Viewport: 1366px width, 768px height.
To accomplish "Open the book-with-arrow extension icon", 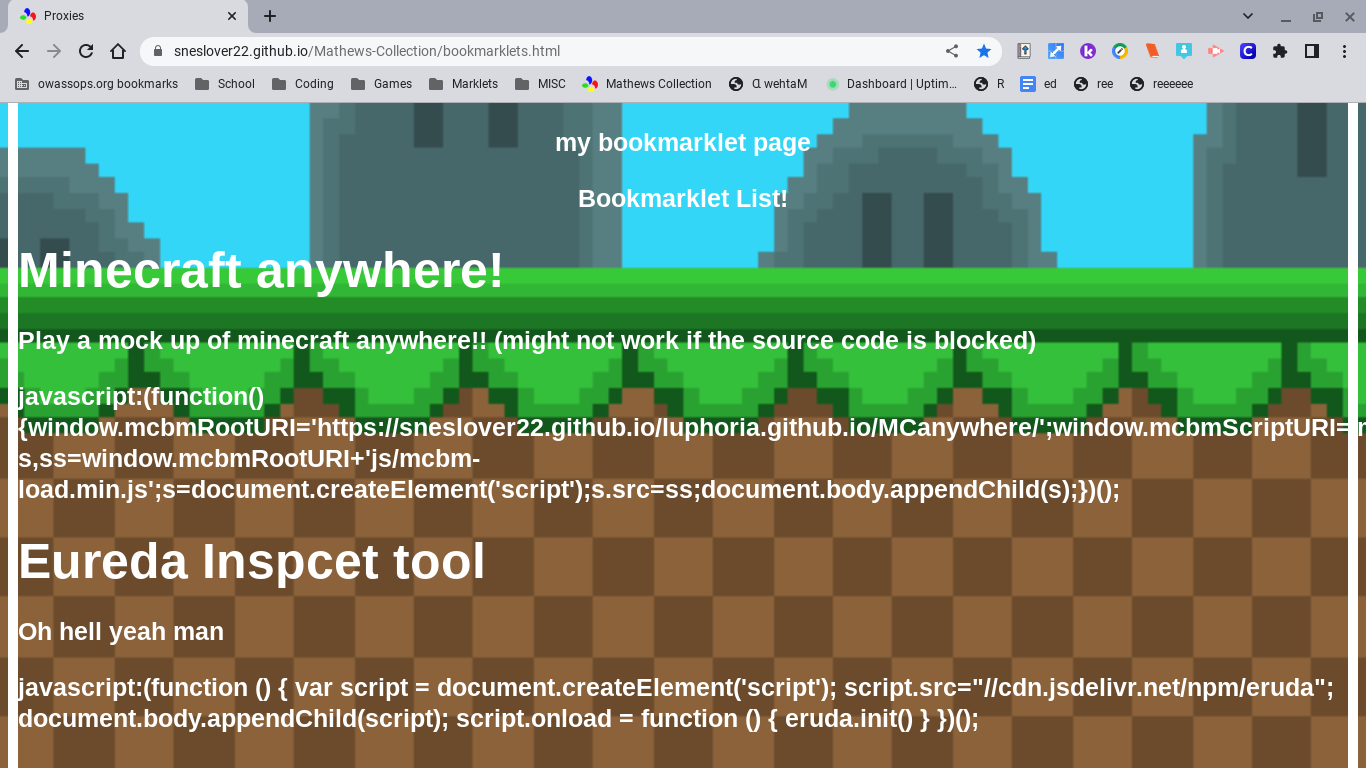I will [1024, 51].
